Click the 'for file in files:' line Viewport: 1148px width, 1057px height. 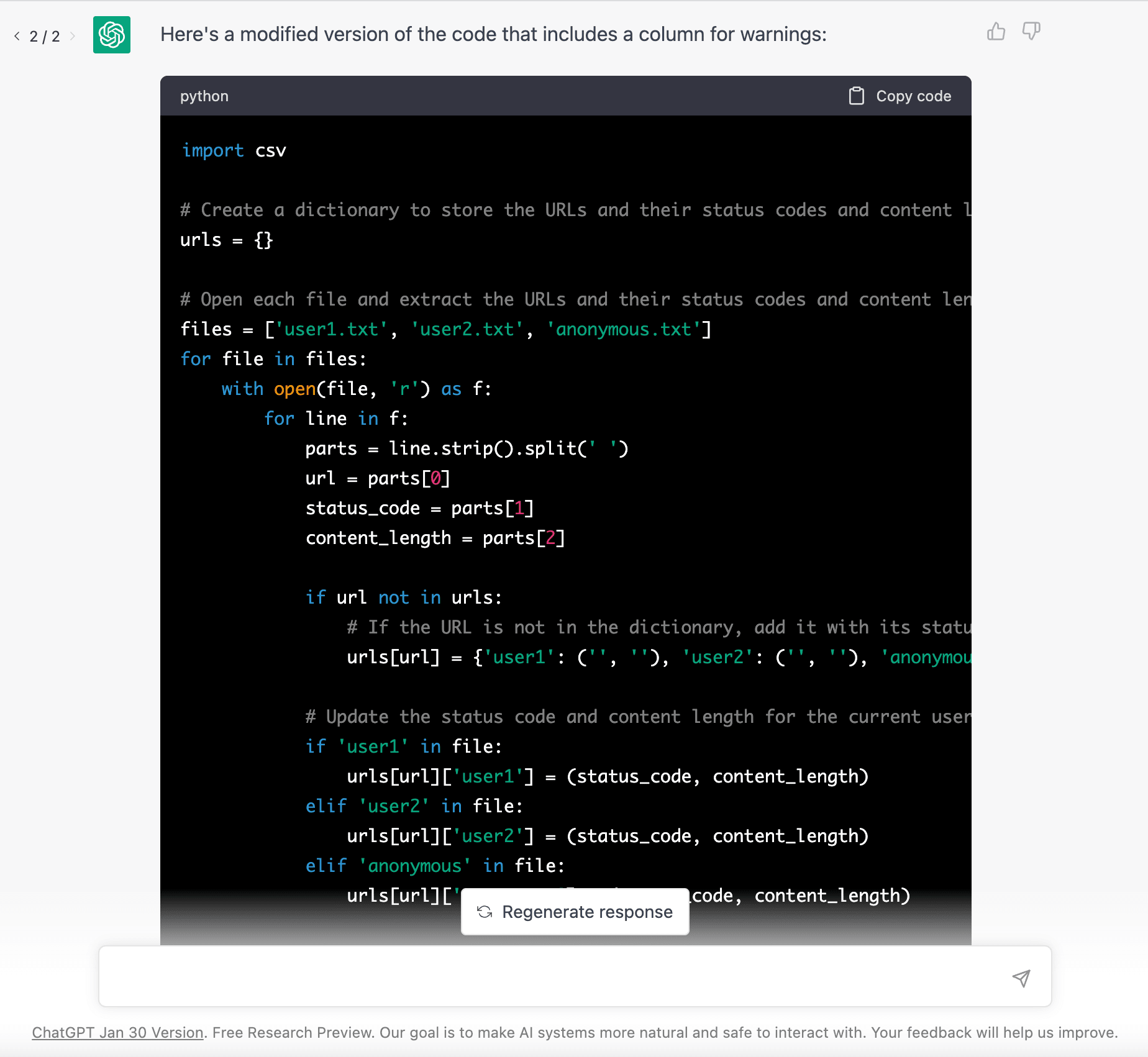273,360
